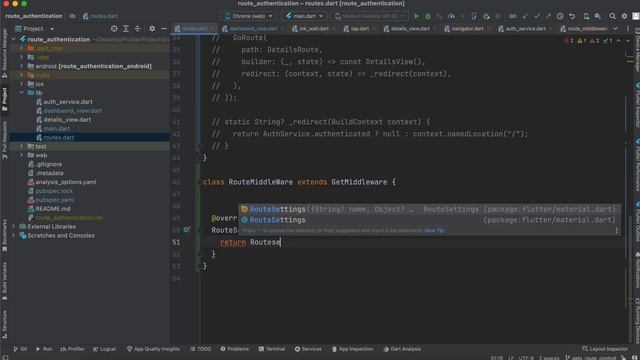640x360 pixels.
Task: Click the Next Tip link in popup
Action: pyautogui.click(x=434, y=230)
